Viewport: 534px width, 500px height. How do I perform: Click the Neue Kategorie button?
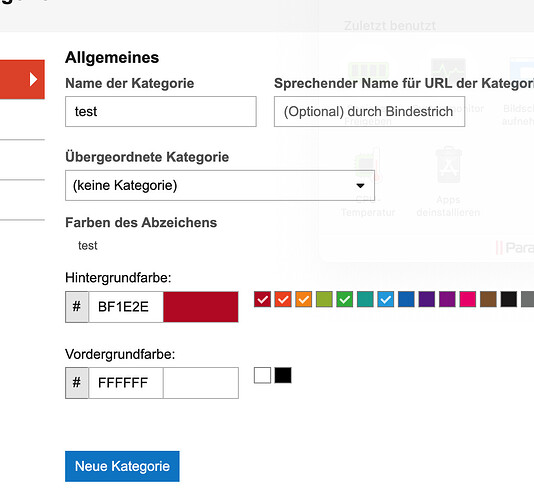pyautogui.click(x=122, y=466)
